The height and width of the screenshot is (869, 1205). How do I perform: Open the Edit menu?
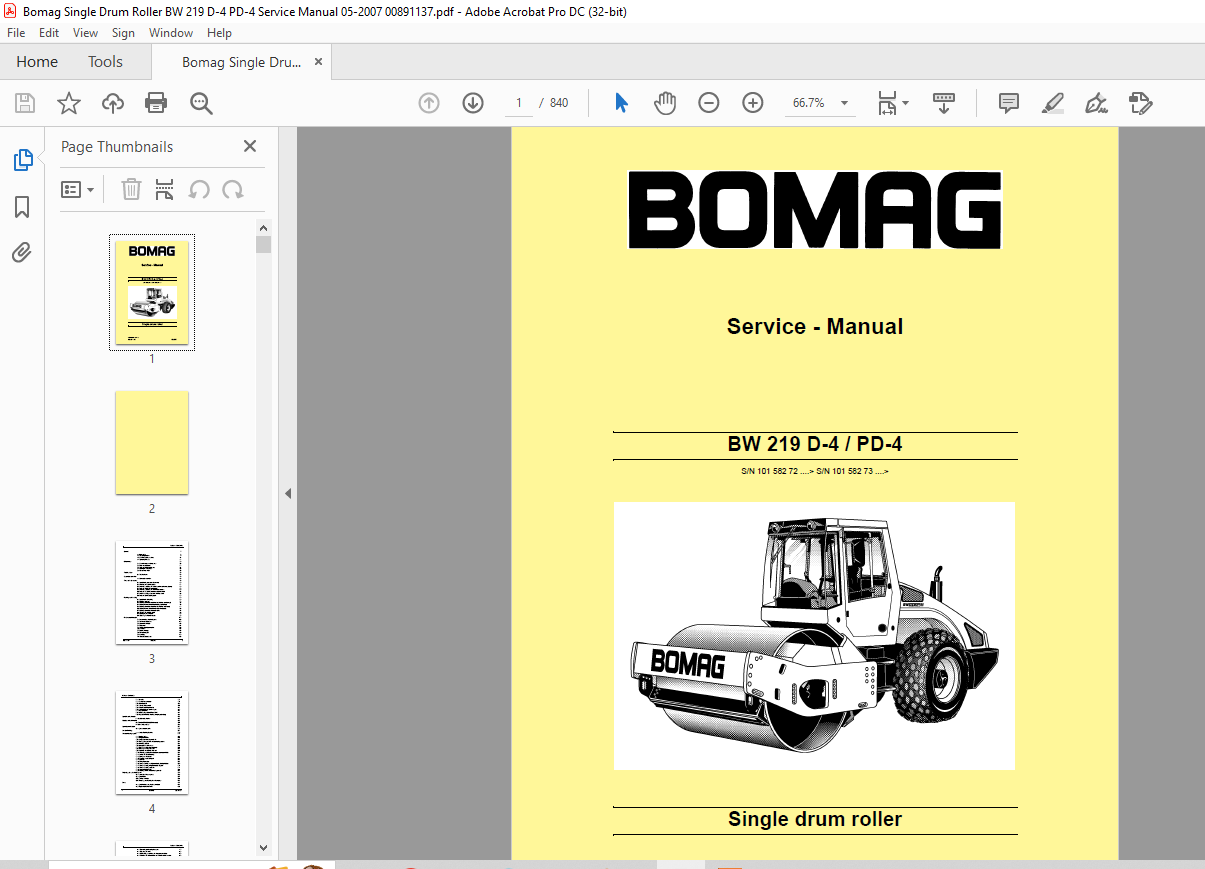(x=49, y=33)
